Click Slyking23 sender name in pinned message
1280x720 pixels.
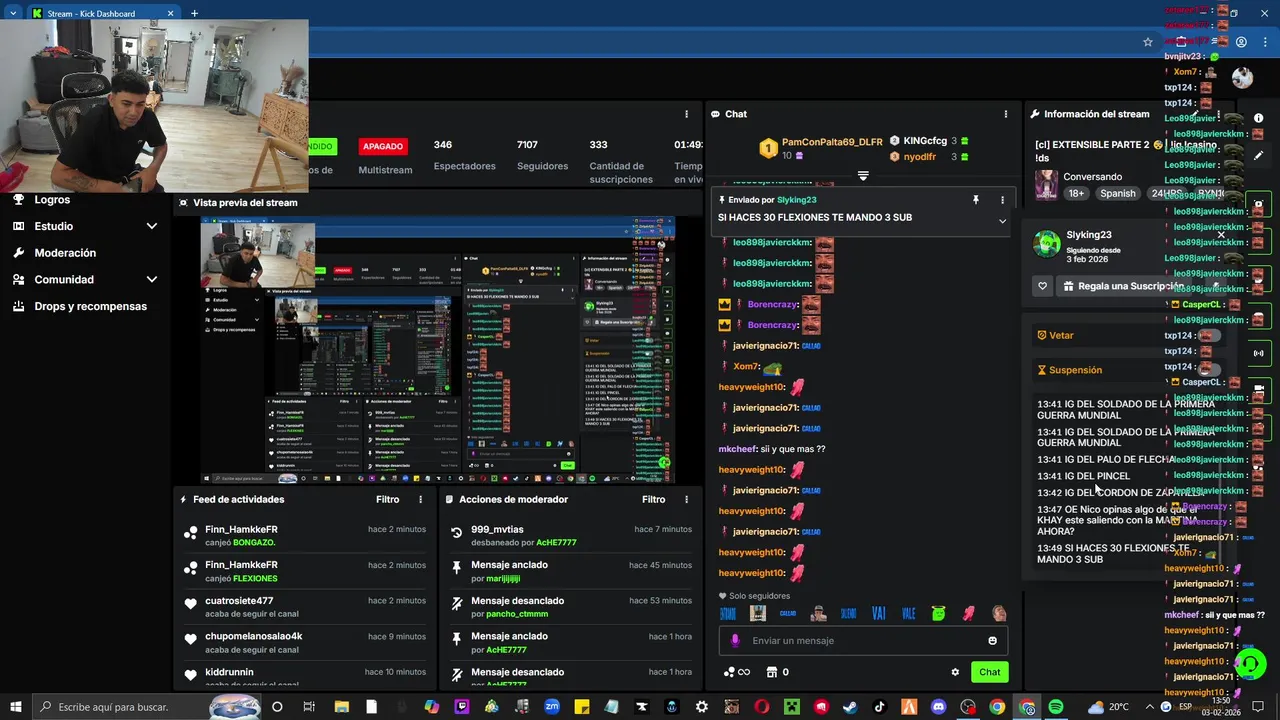click(797, 200)
